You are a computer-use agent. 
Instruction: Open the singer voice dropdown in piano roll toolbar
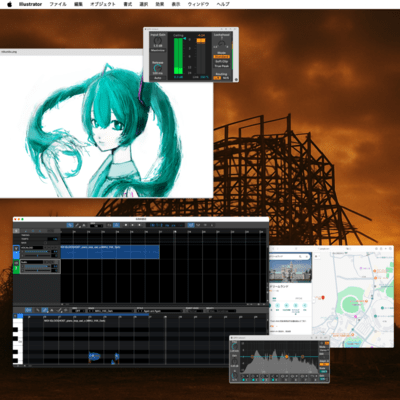click(x=110, y=311)
